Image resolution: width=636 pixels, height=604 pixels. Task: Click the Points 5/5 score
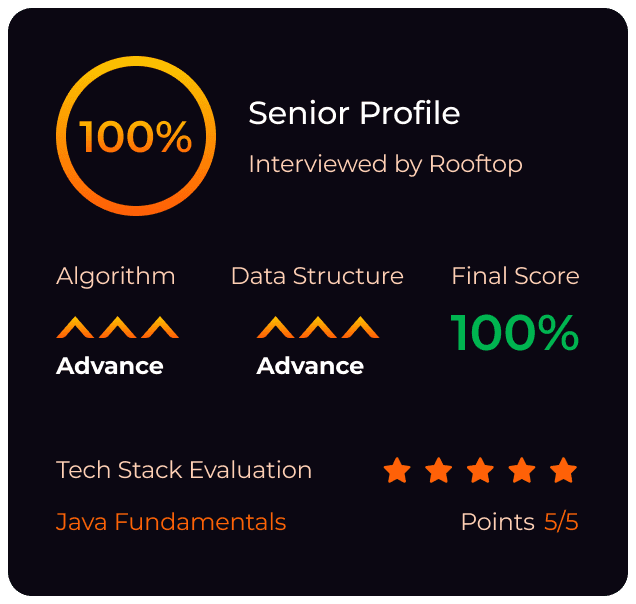click(519, 522)
